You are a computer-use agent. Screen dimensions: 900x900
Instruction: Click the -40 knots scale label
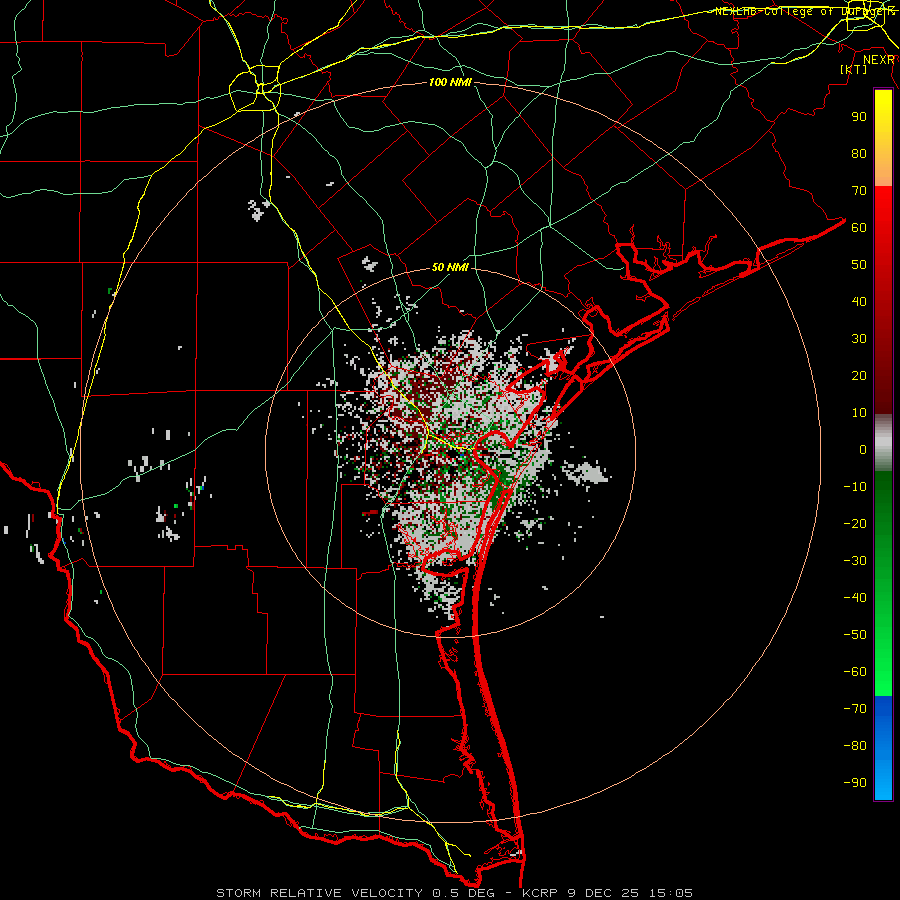point(855,598)
